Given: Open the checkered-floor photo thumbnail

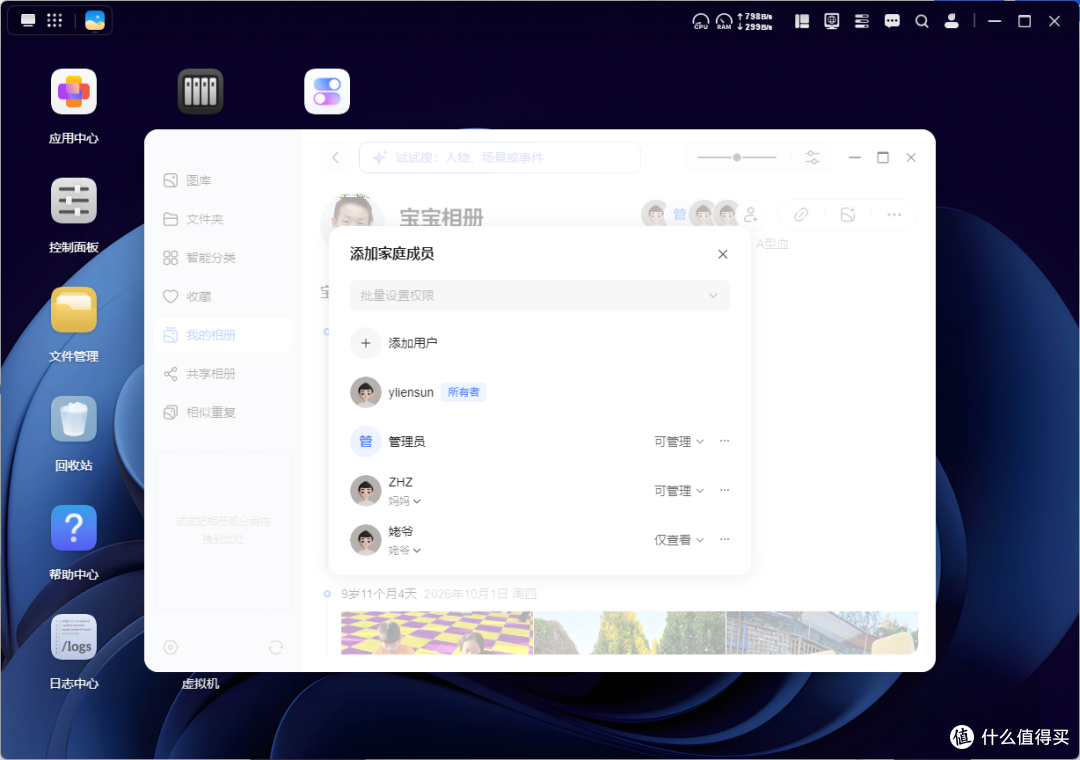Looking at the screenshot, I should [437, 633].
